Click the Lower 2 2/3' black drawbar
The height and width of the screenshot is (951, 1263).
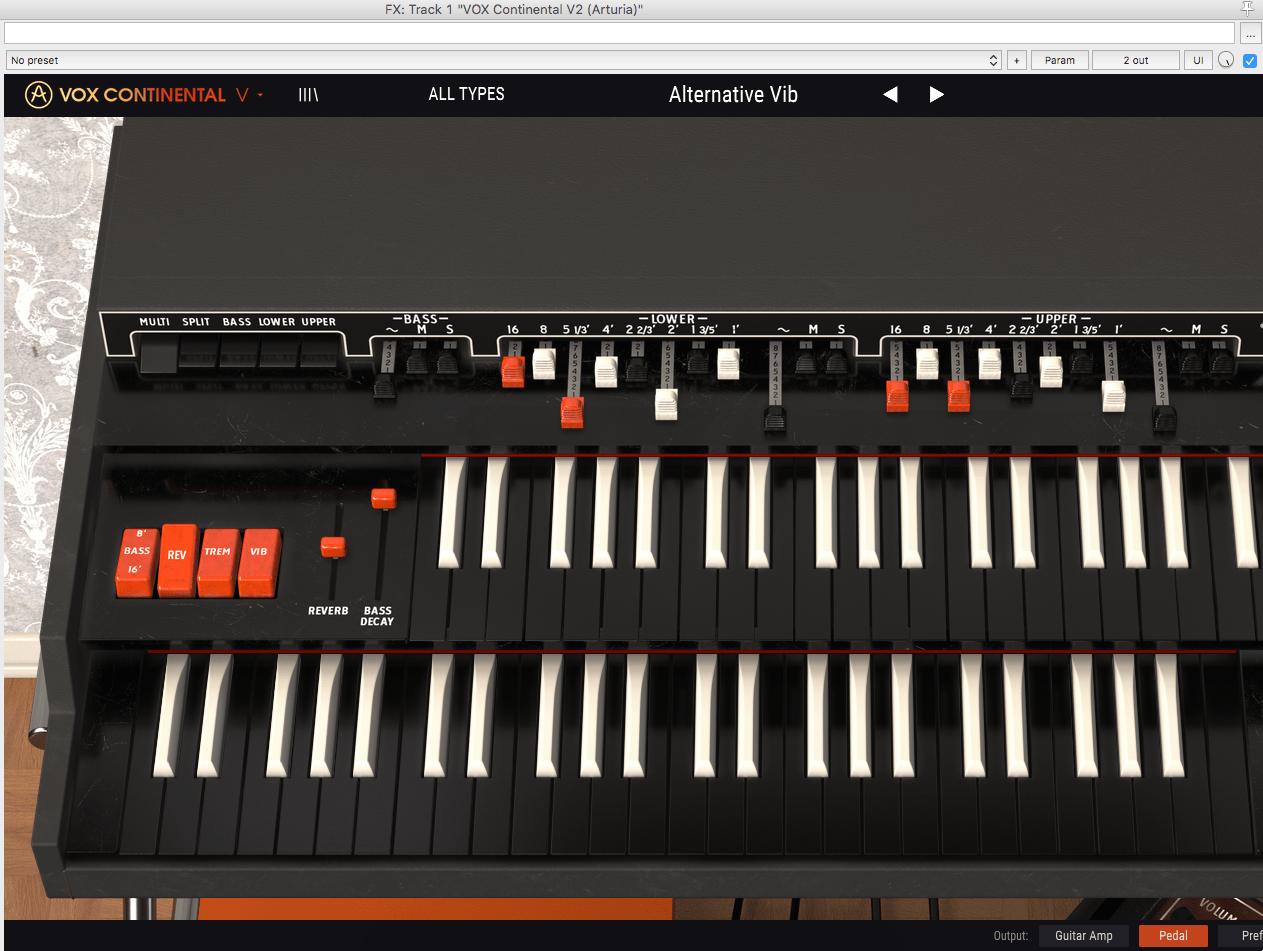pyautogui.click(x=637, y=369)
